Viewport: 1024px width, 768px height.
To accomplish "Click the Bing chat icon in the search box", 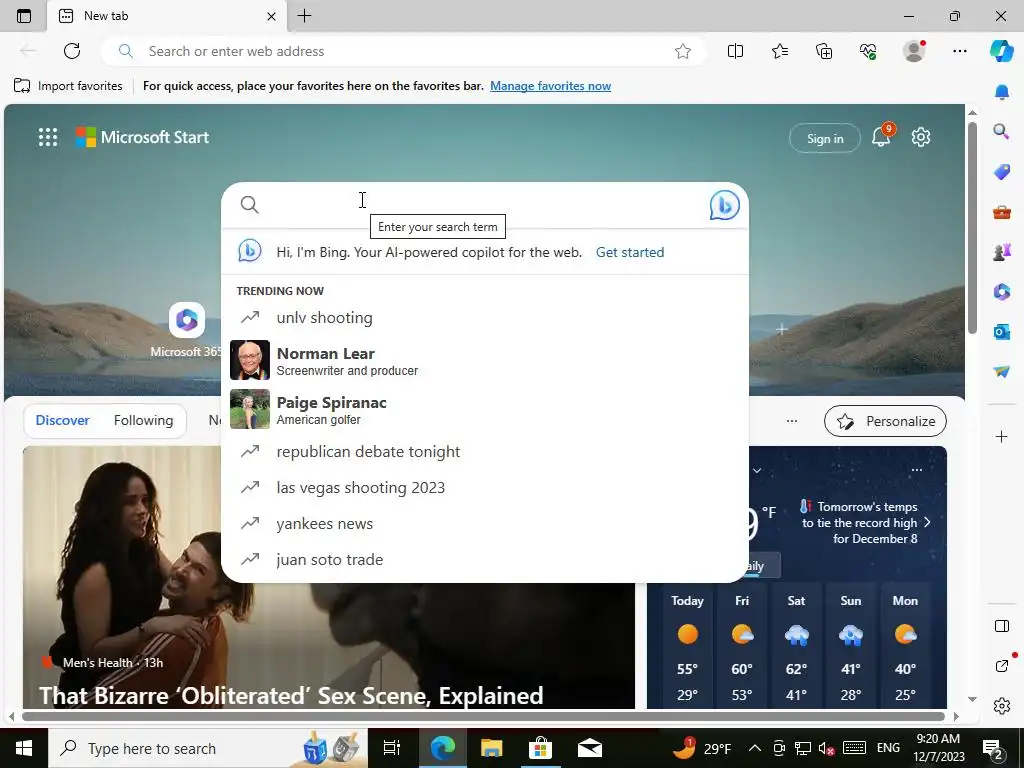I will 724,205.
